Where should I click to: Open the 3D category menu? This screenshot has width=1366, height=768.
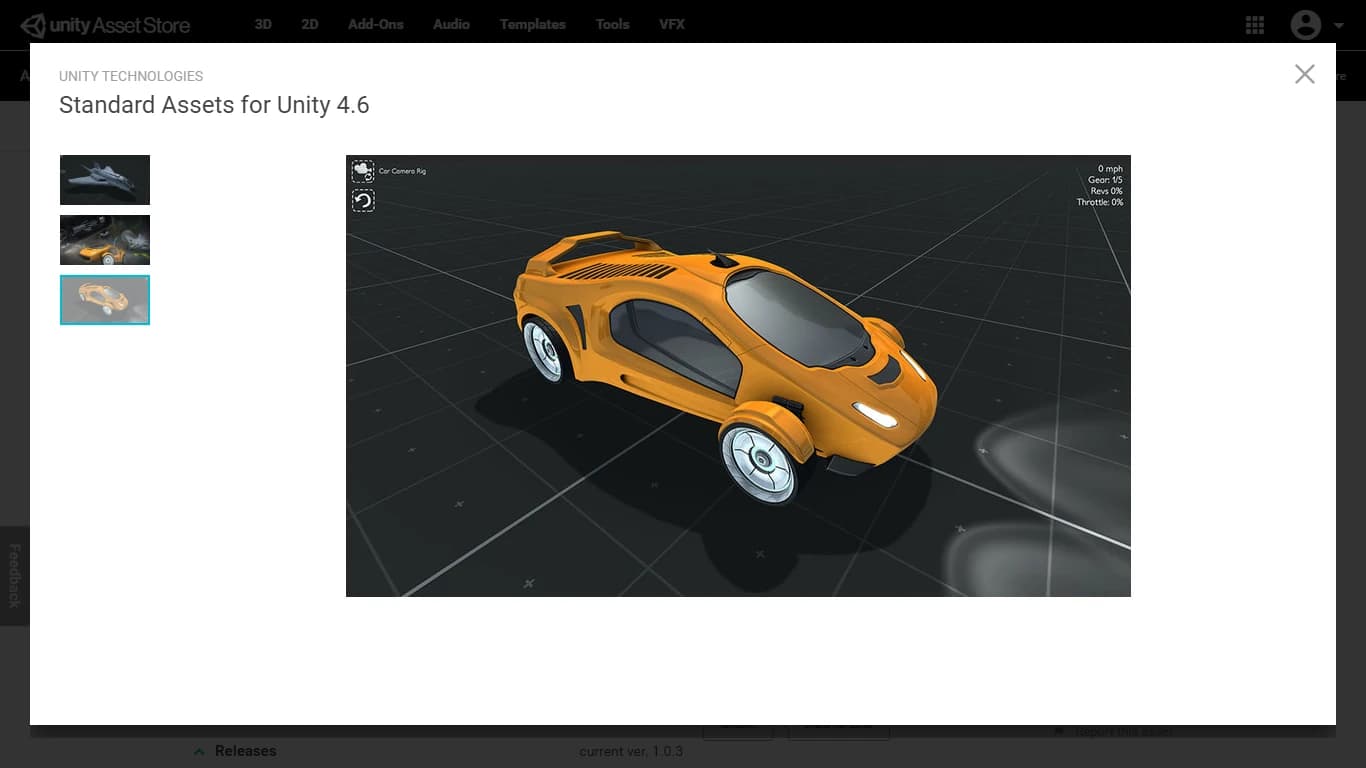point(263,24)
